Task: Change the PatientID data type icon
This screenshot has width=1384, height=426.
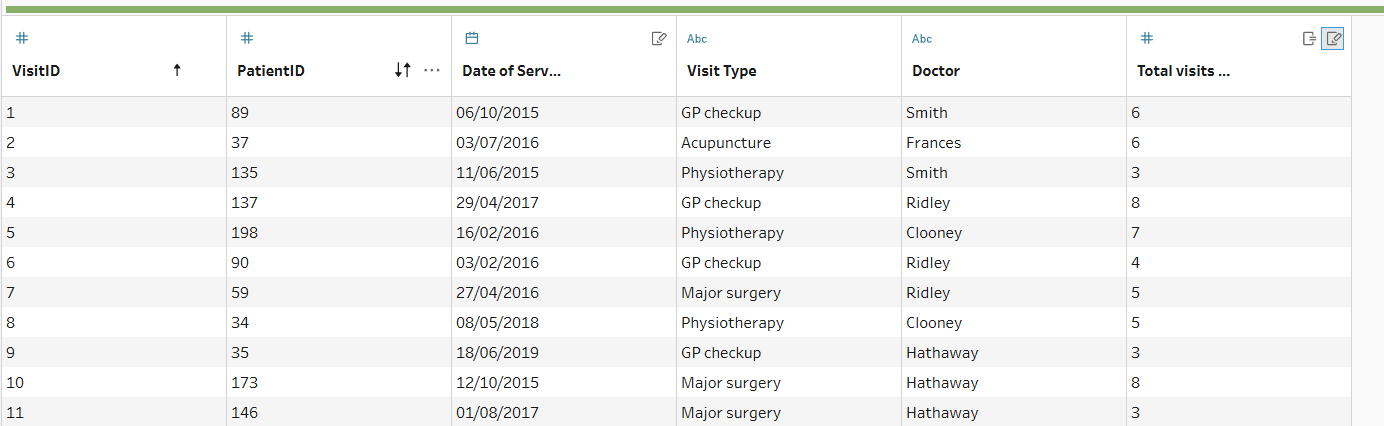Action: tap(247, 39)
